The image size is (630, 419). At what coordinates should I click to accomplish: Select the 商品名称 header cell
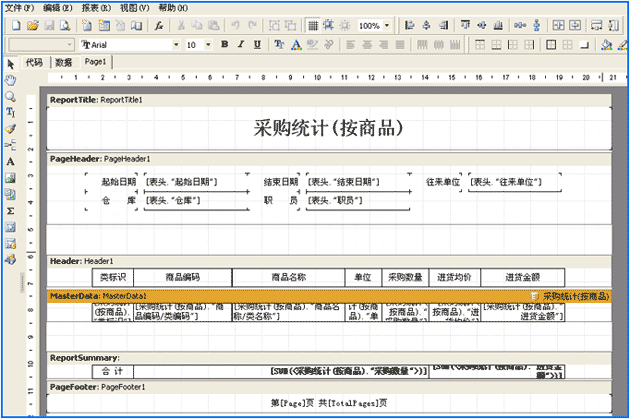(288, 277)
